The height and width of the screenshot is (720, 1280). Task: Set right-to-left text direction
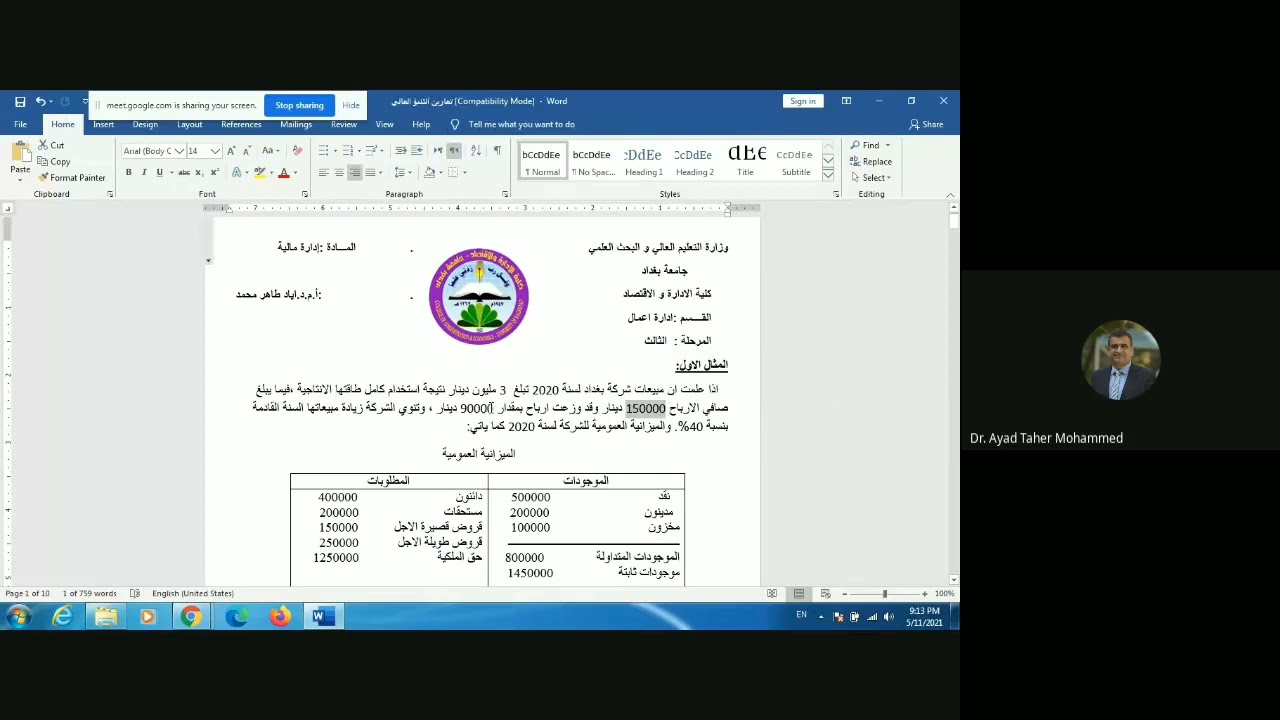454,151
